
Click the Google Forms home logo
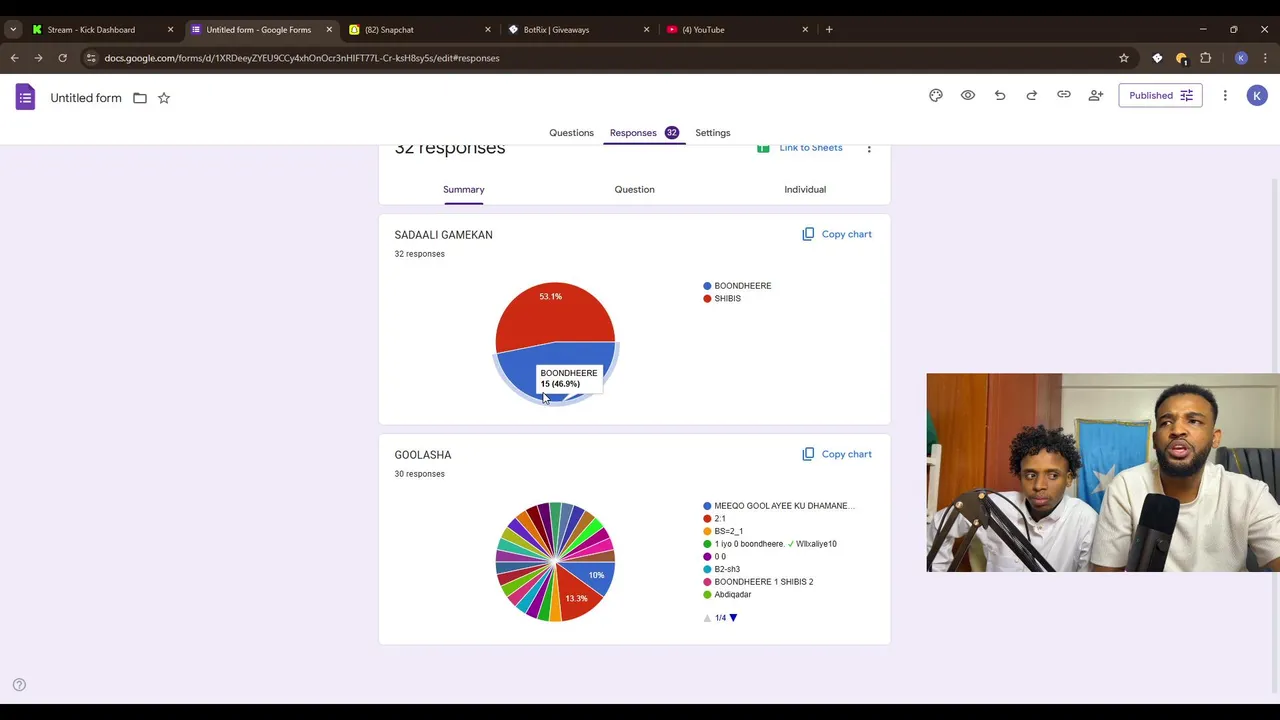tap(25, 97)
